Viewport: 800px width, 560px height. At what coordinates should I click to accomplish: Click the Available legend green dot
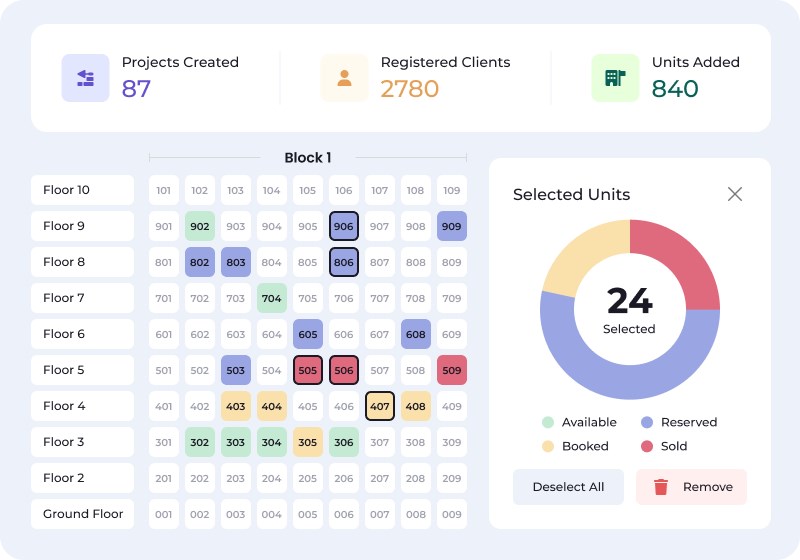[x=547, y=422]
